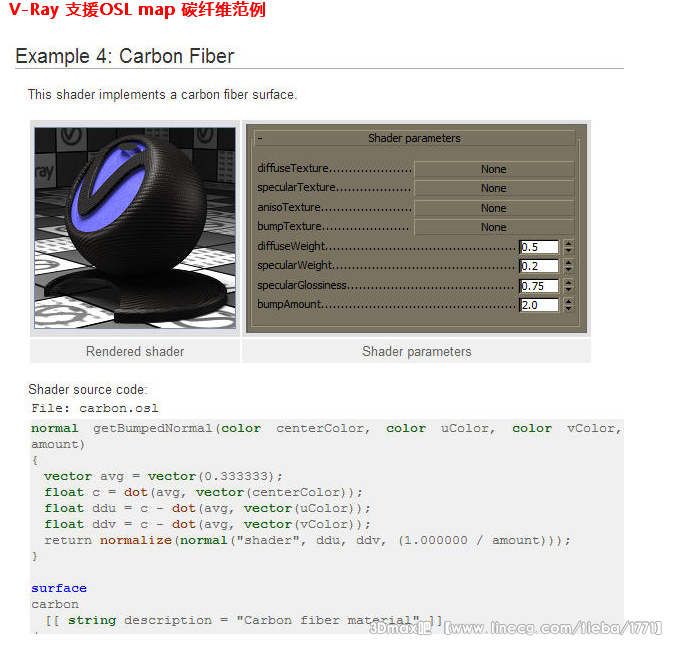This screenshot has height=645, width=691.
Task: Open the specularTexture None map button
Action: tap(494, 188)
